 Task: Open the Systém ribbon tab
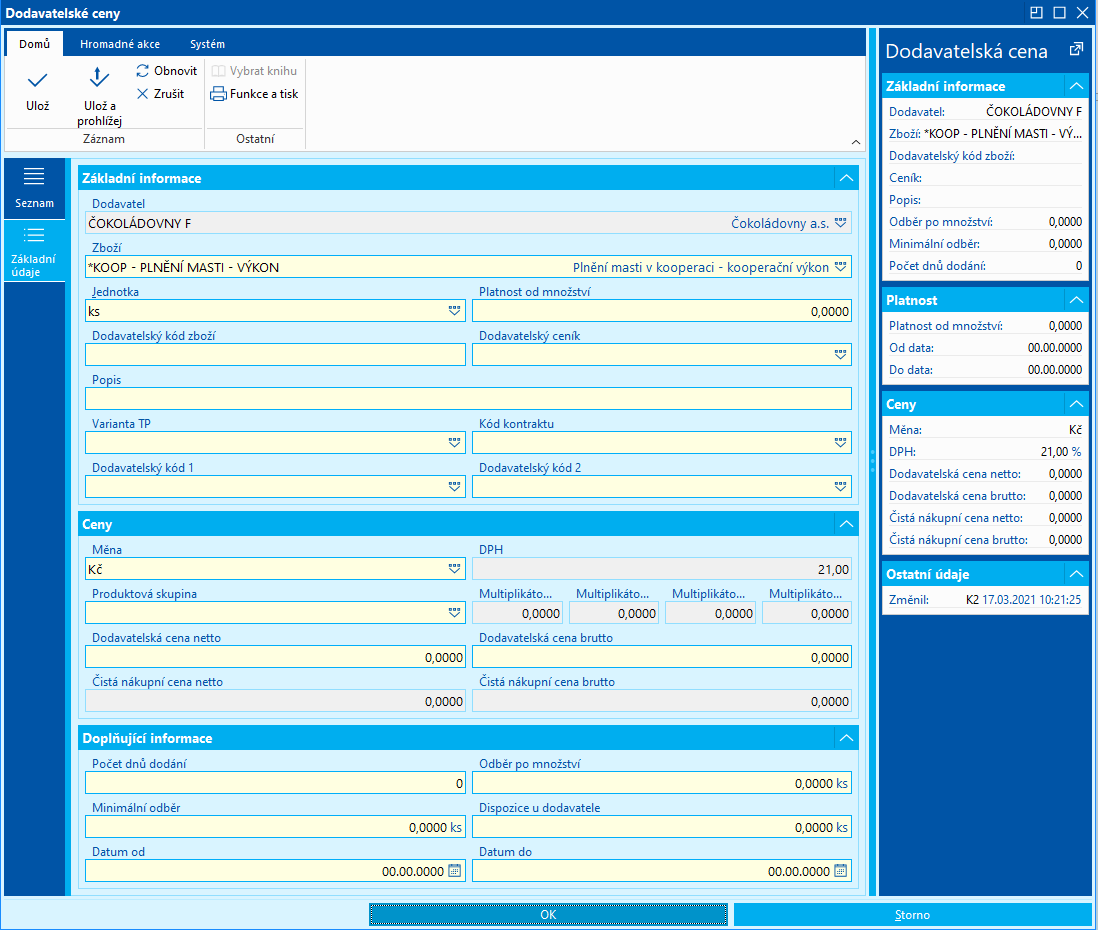click(x=207, y=44)
